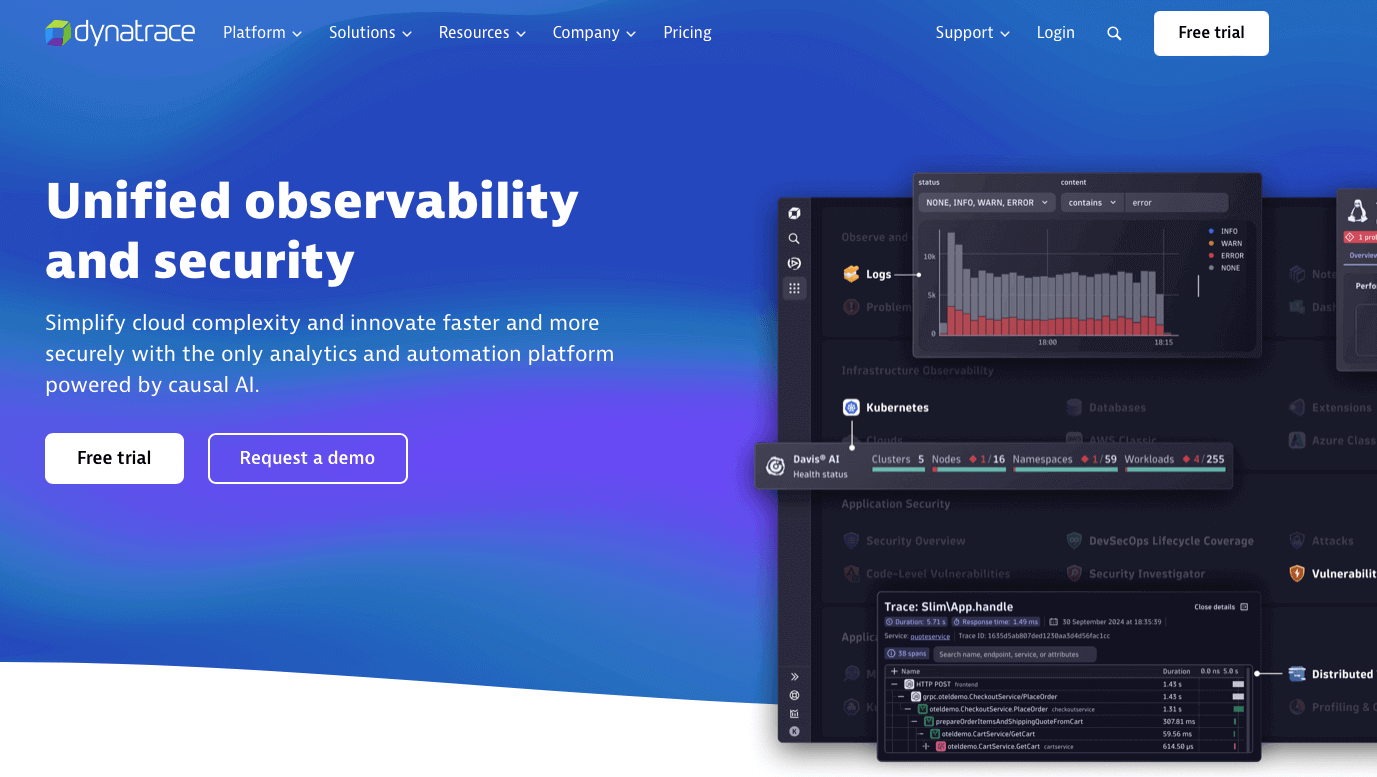1377x777 pixels.
Task: Click the orange Logs icon
Action: pyautogui.click(x=851, y=274)
